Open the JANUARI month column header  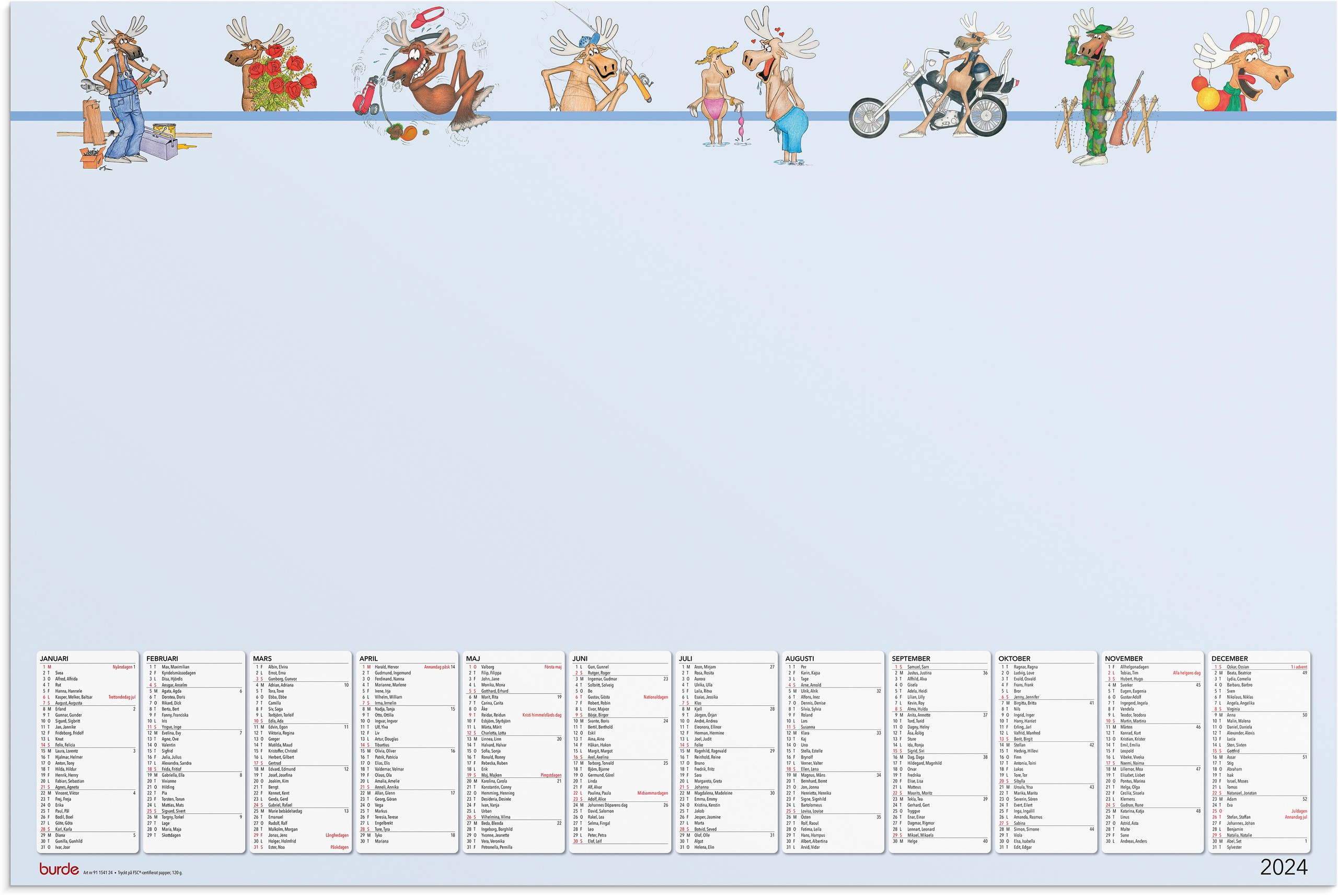54,658
